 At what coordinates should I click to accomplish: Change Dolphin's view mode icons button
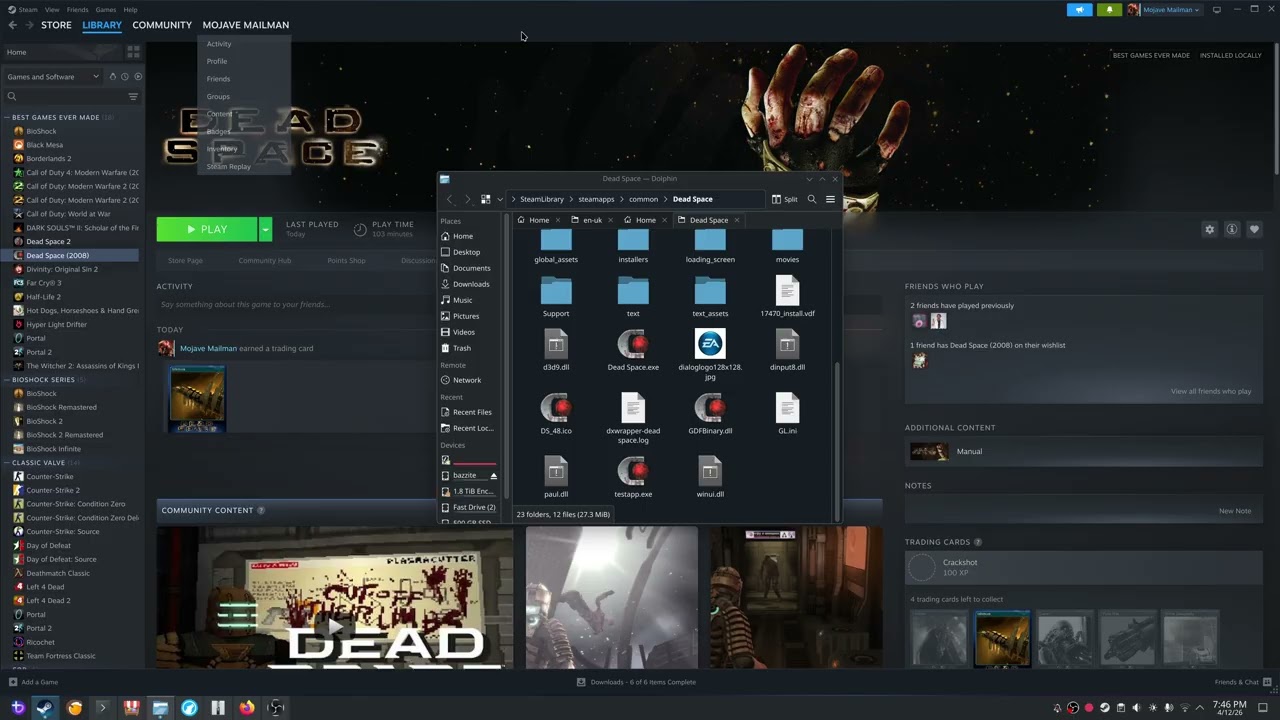[x=486, y=199]
